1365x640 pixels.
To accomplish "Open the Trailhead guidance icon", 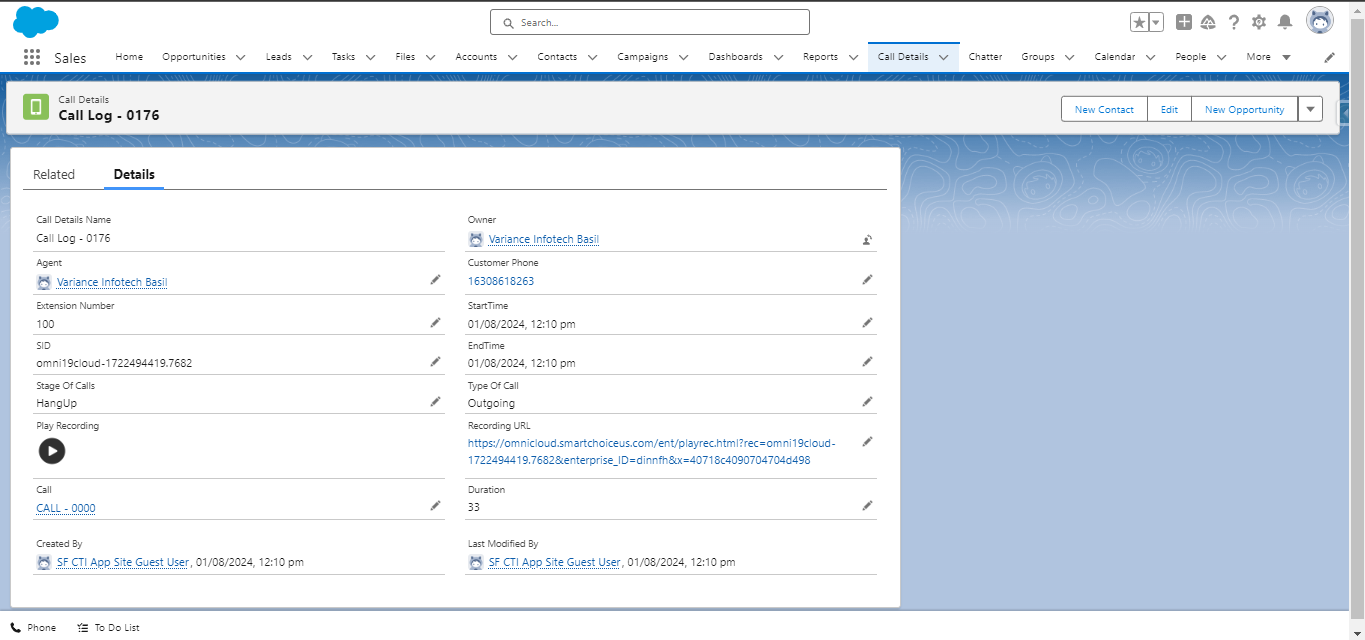I will click(1208, 22).
